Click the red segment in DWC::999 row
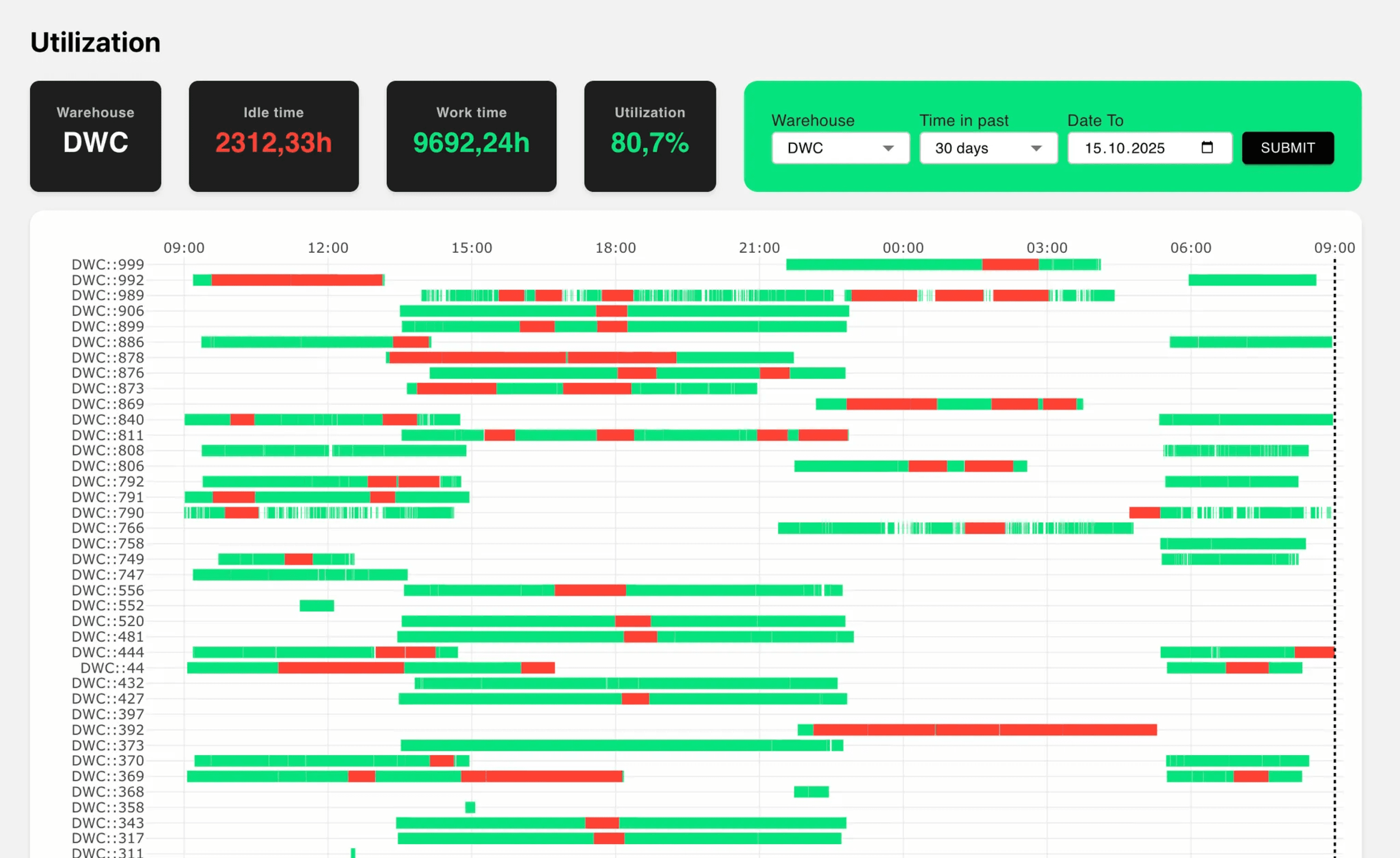 point(1010,264)
